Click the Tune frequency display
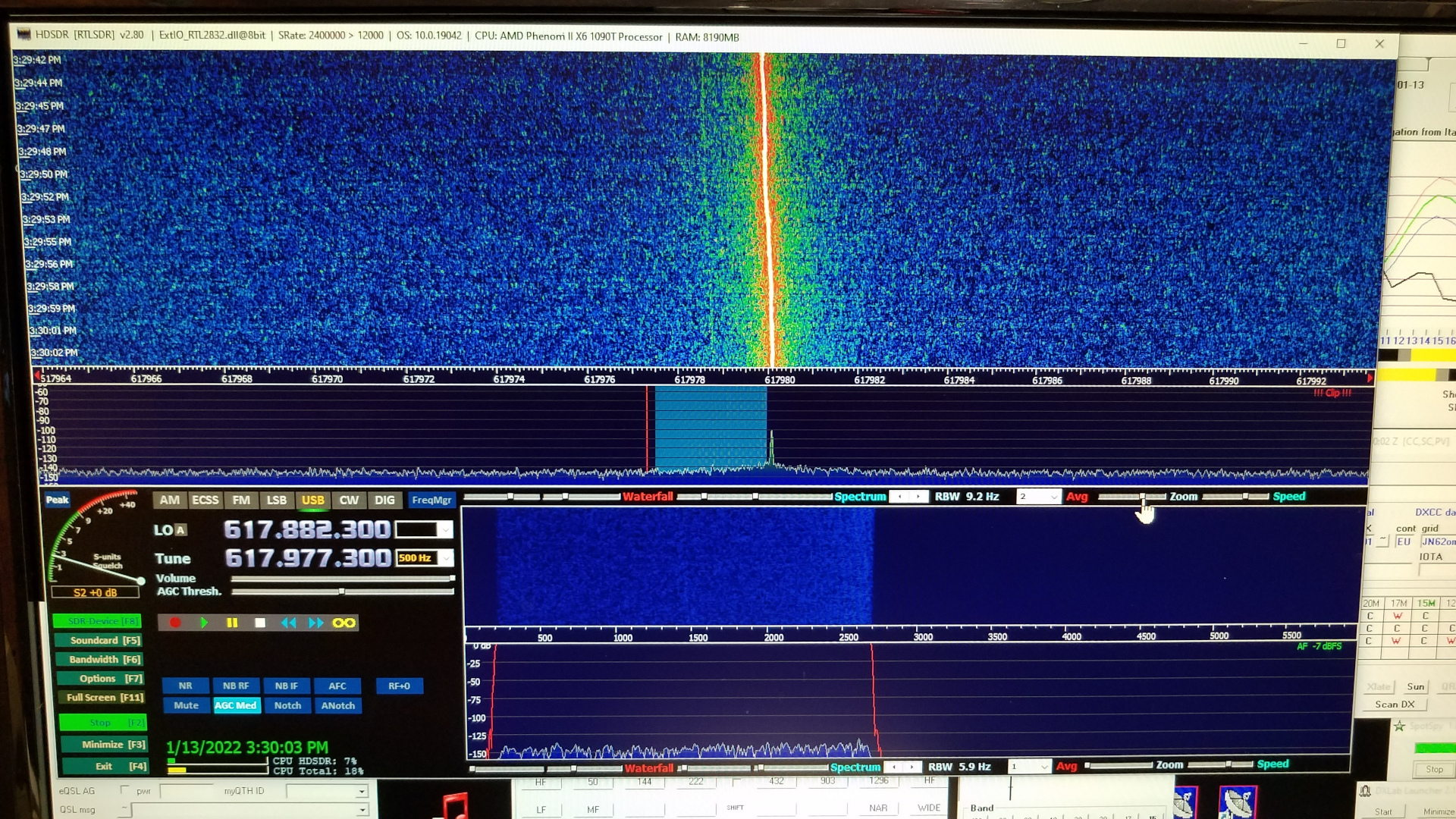1456x819 pixels. [x=307, y=558]
